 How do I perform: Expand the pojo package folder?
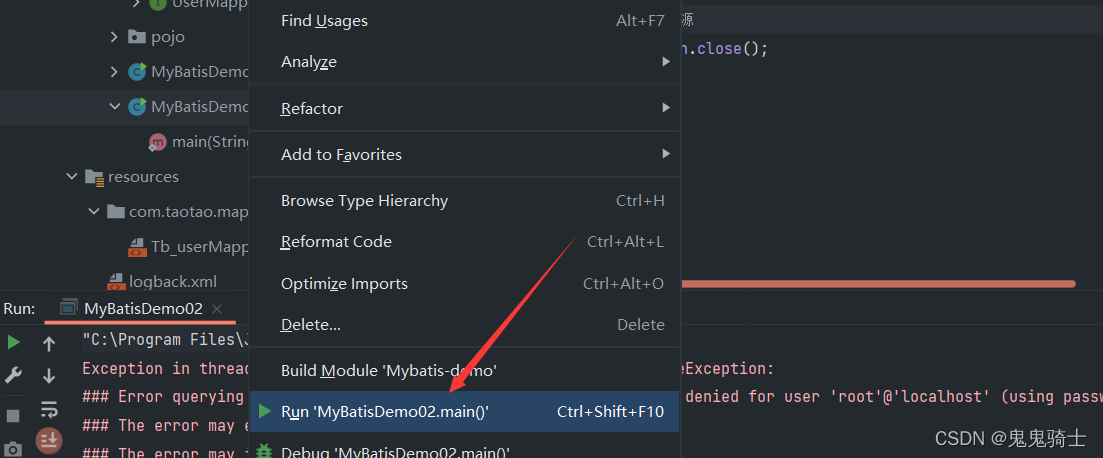pyautogui.click(x=114, y=37)
